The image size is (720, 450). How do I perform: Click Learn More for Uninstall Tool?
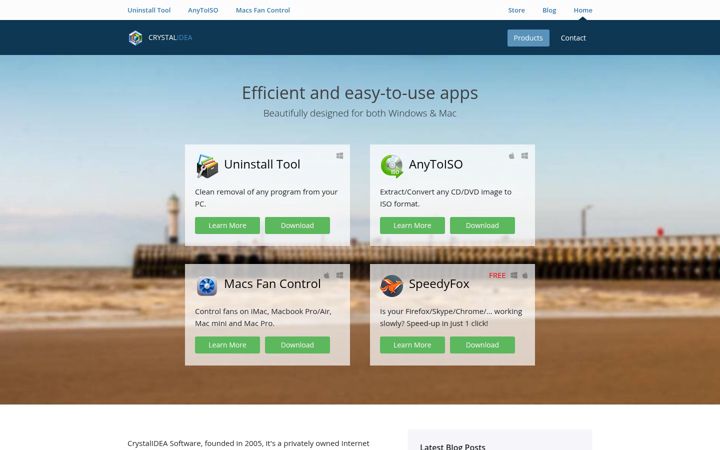(x=227, y=225)
